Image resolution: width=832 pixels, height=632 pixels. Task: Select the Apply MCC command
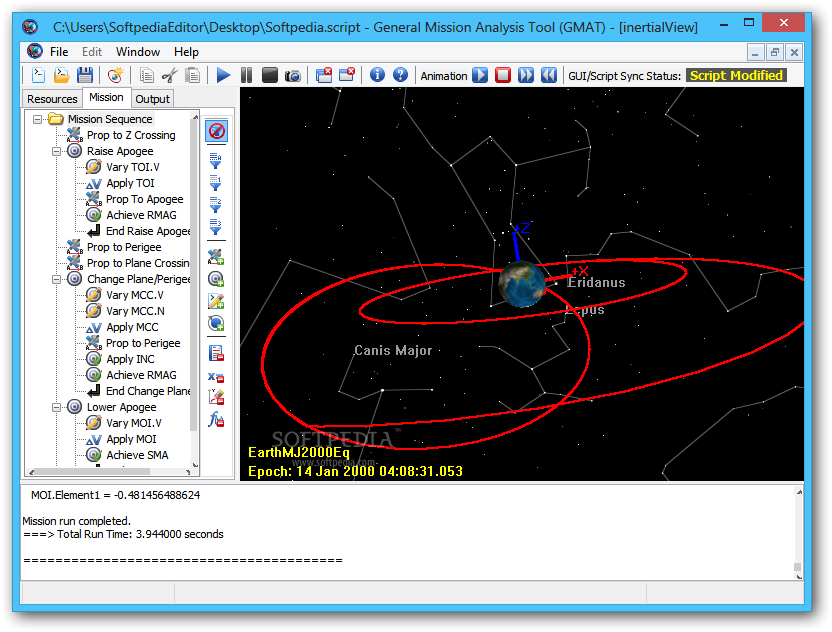pos(132,327)
